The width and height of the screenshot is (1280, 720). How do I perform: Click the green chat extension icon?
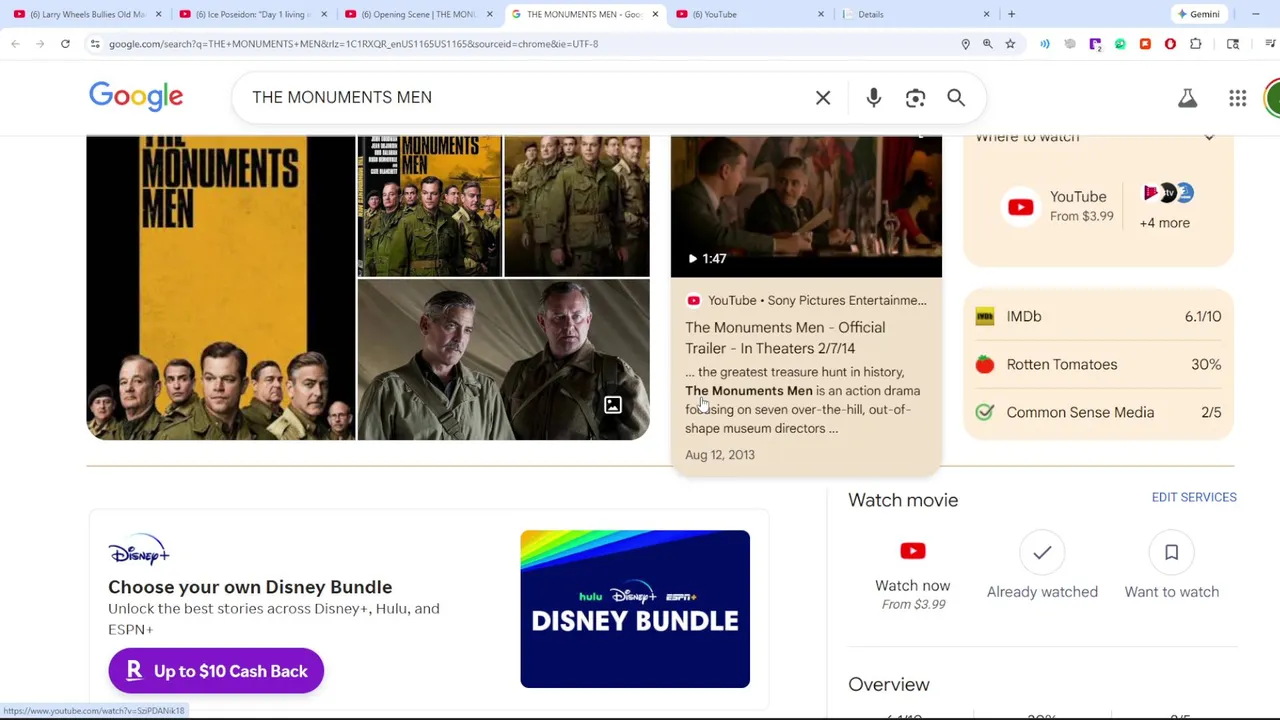tap(1120, 43)
